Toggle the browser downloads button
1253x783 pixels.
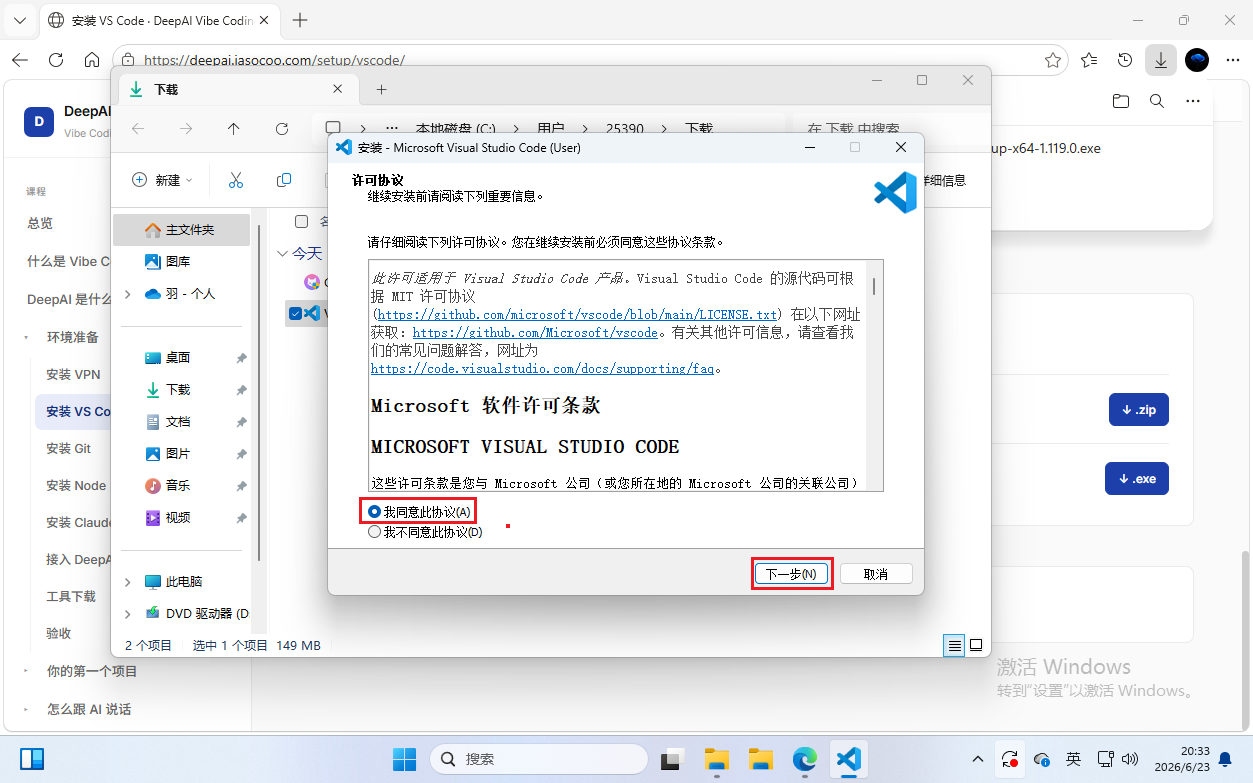[1160, 60]
